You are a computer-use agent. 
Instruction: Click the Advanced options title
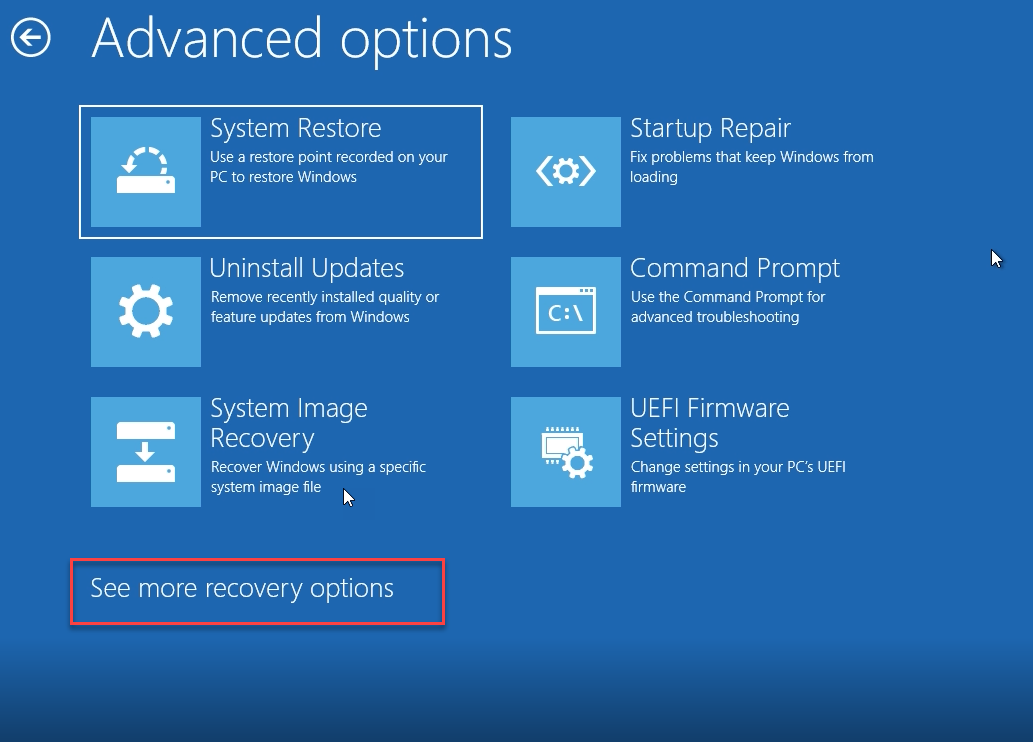(x=301, y=40)
